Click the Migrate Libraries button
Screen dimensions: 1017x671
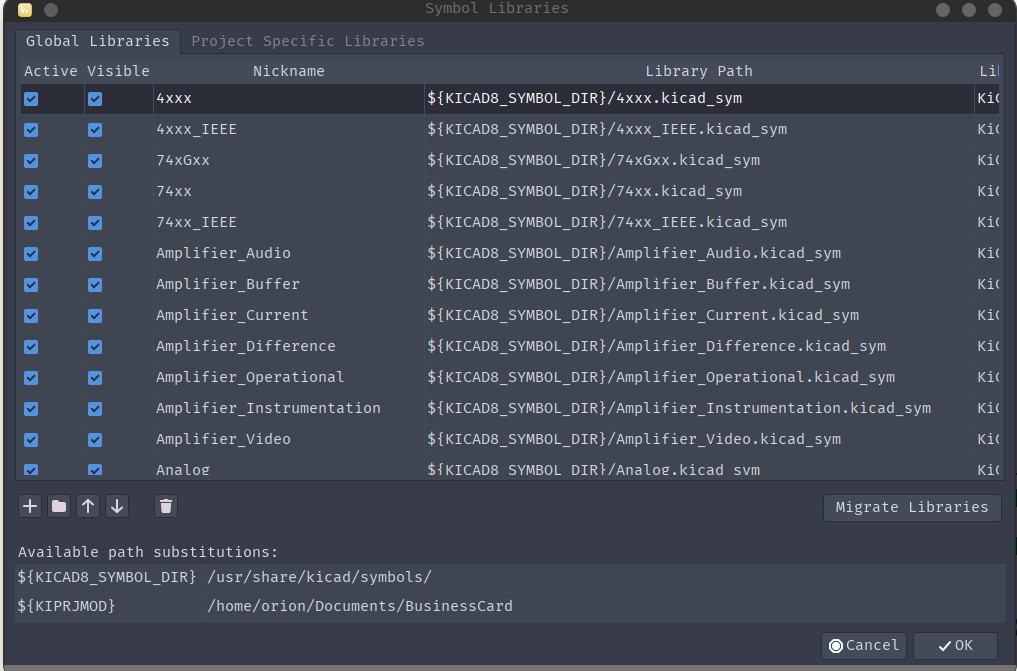(x=911, y=507)
